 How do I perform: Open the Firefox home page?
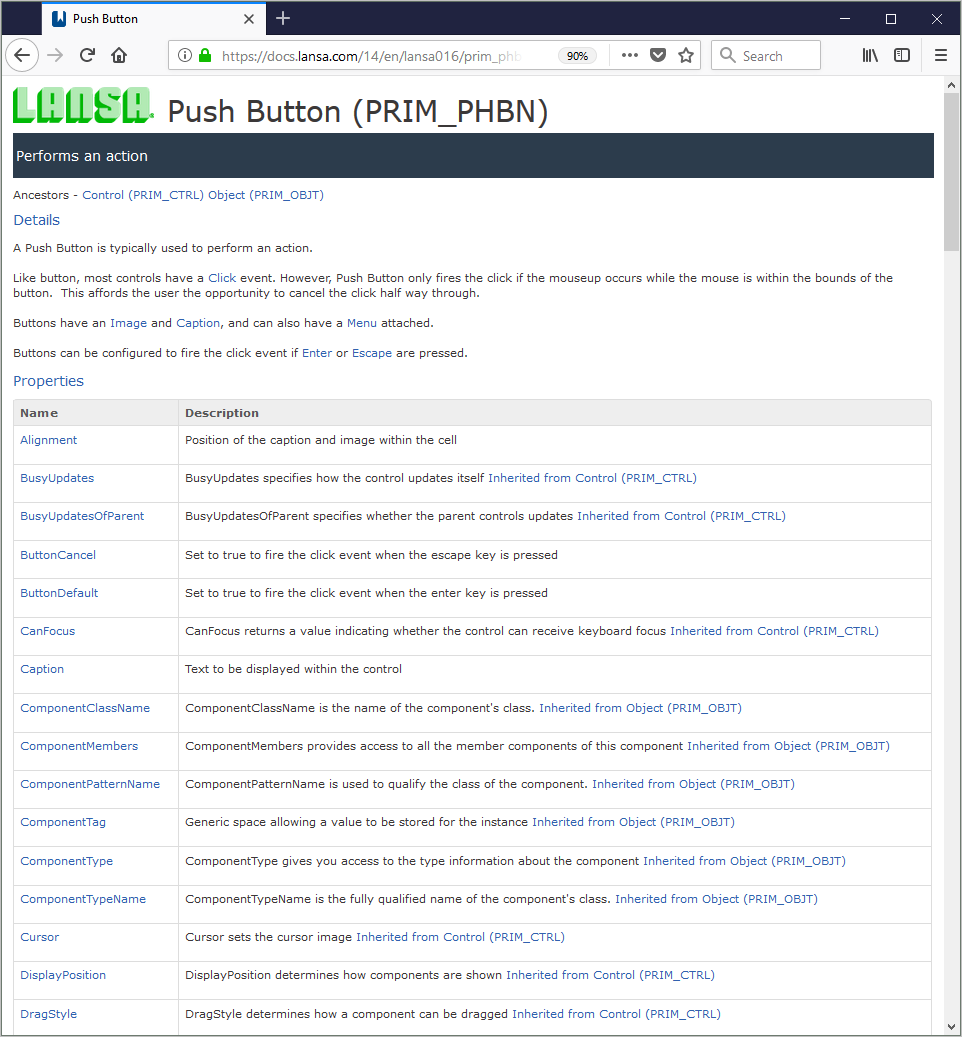[x=119, y=56]
